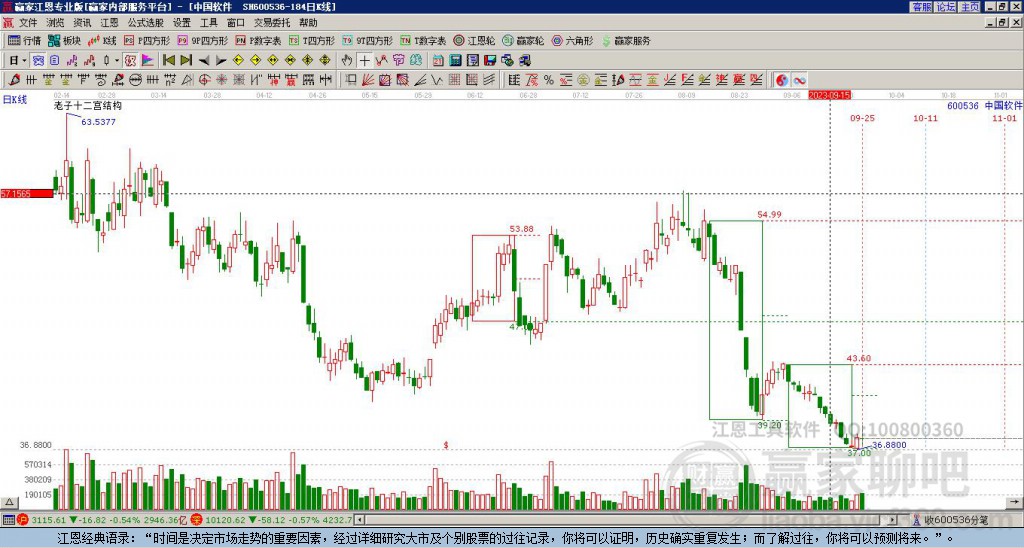This screenshot has width=1024, height=548.
Task: Expand the candlestick style dropdown arrow
Action: [x=117, y=60]
